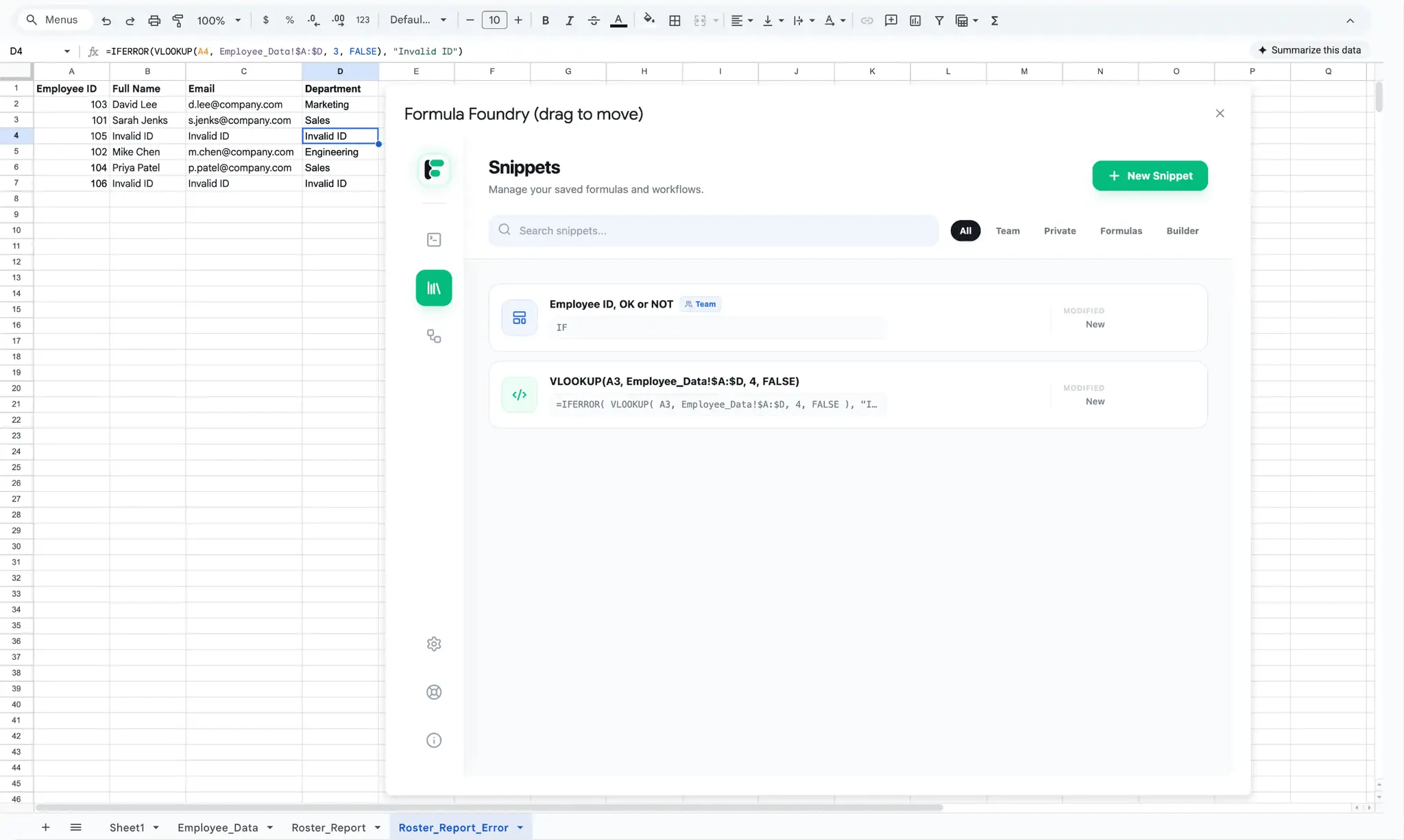Click the code icon on VLOOKUP snippet
This screenshot has width=1404, height=840.
[520, 395]
